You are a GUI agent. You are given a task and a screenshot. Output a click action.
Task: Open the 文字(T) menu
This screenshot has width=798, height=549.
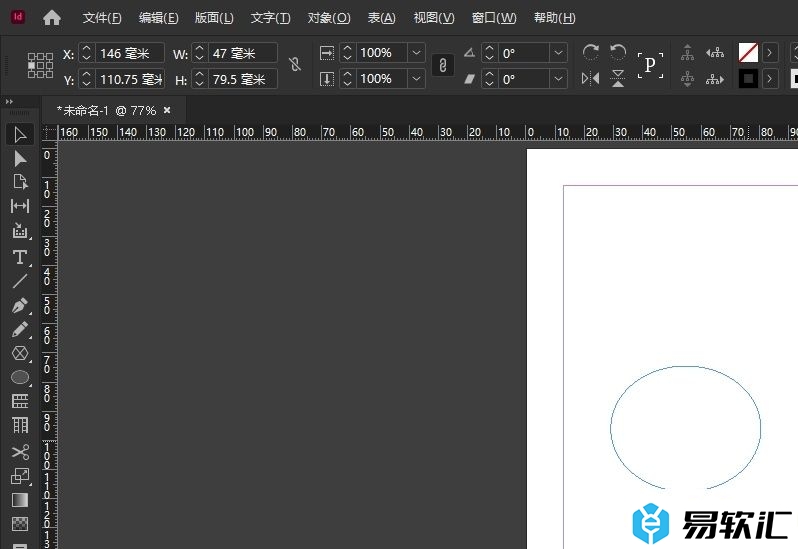click(270, 18)
